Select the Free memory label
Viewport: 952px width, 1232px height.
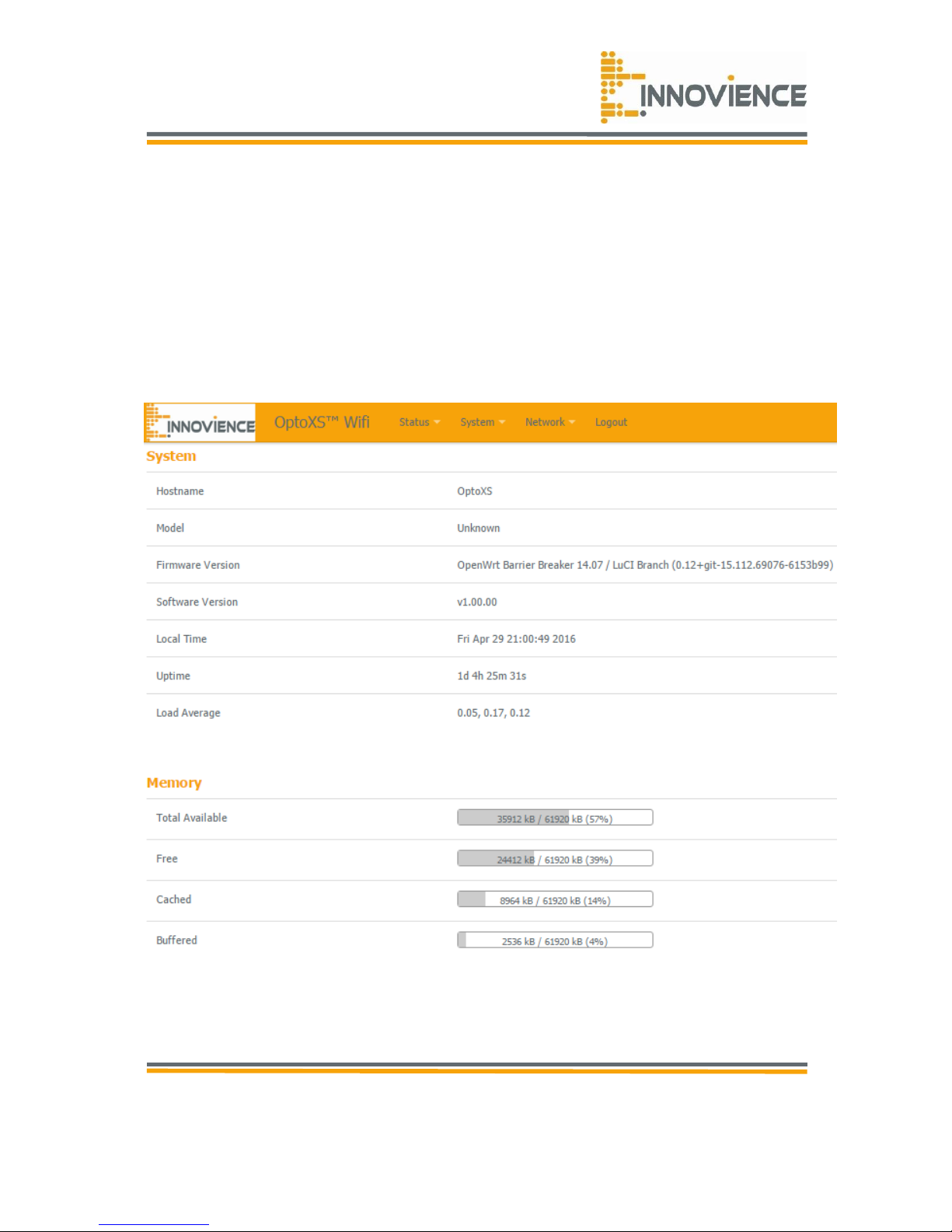[166, 858]
